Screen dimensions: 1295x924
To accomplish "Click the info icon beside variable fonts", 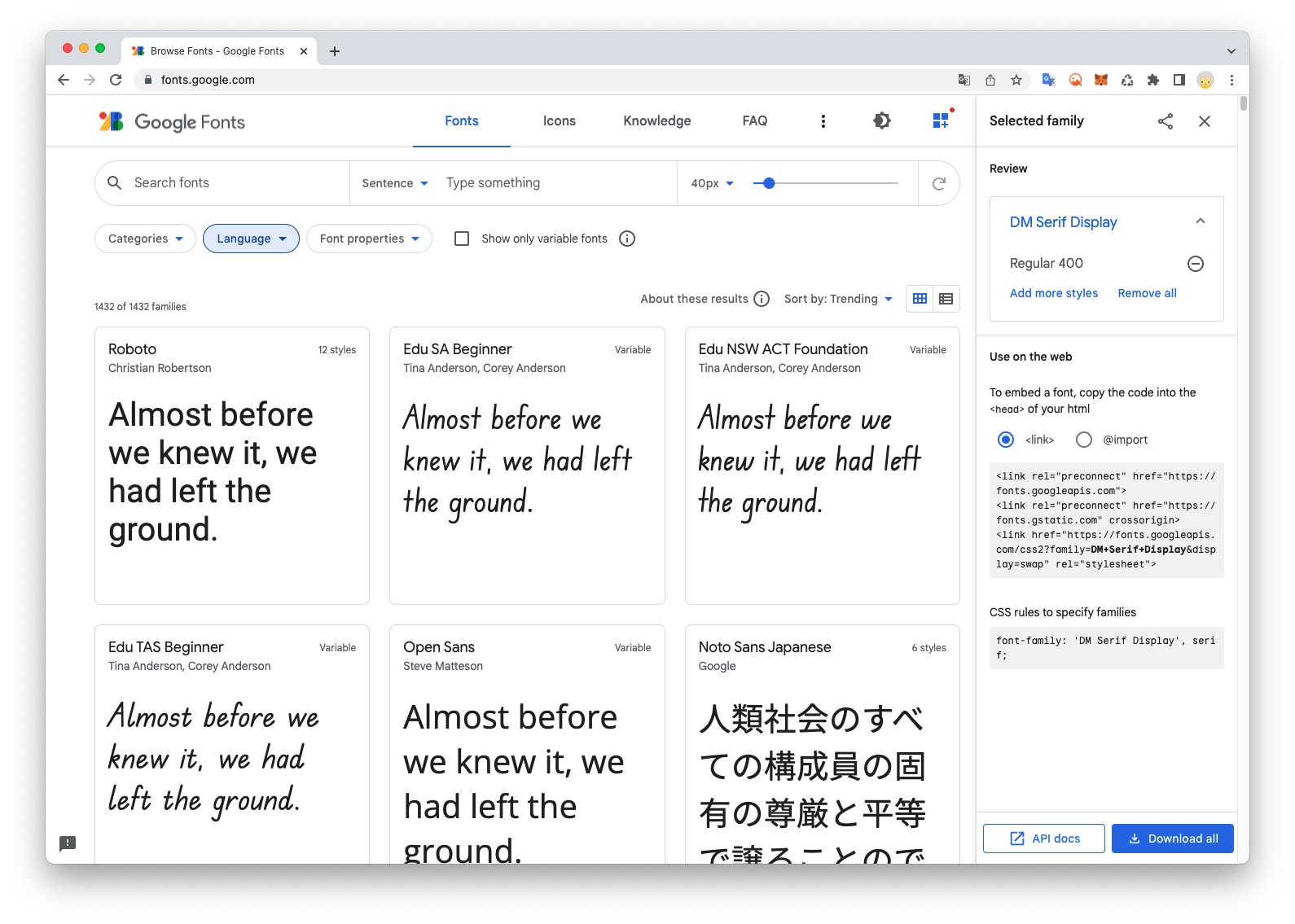I will pyautogui.click(x=626, y=239).
